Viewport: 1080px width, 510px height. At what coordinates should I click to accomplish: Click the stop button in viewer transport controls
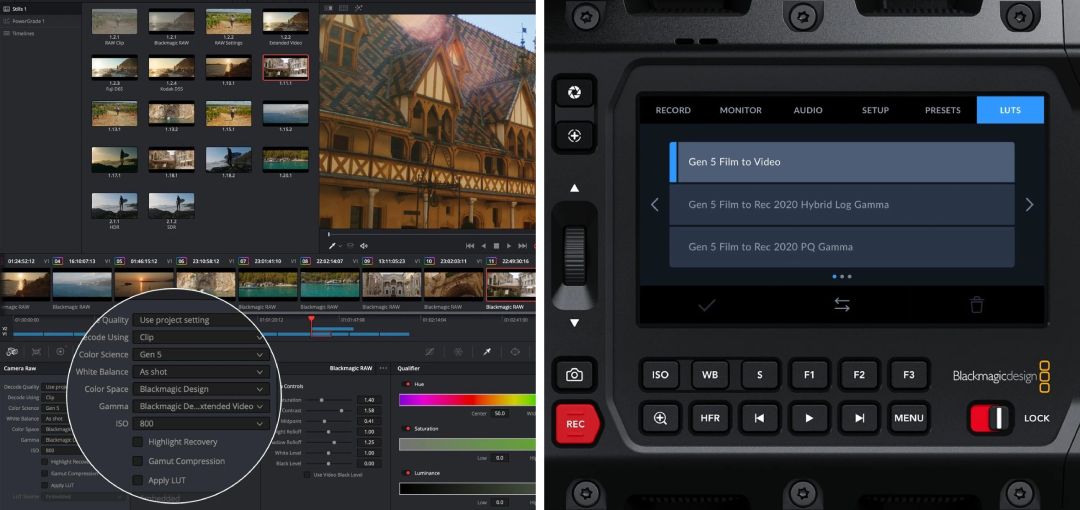click(496, 245)
